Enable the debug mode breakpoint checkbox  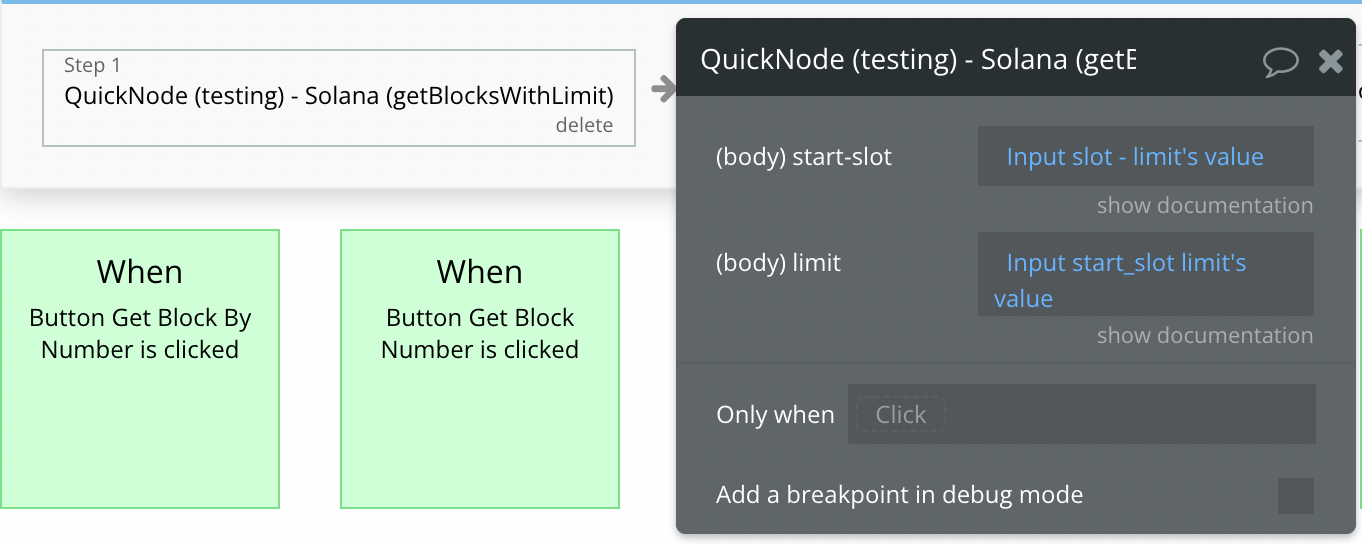[x=1296, y=496]
